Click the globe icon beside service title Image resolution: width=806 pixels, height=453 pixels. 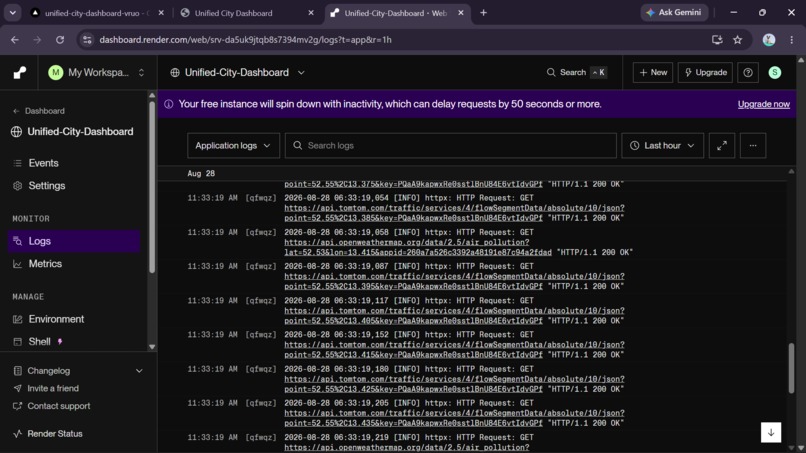[x=175, y=73]
